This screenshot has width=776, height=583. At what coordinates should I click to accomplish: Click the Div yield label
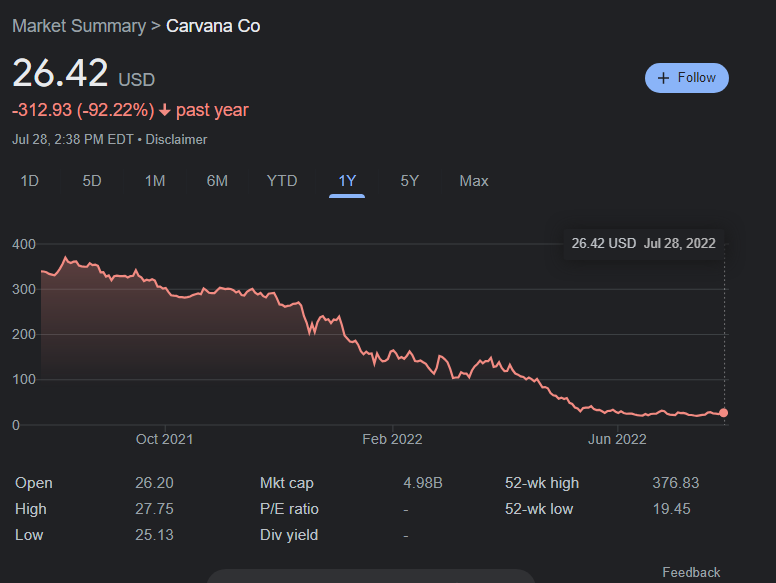click(289, 535)
